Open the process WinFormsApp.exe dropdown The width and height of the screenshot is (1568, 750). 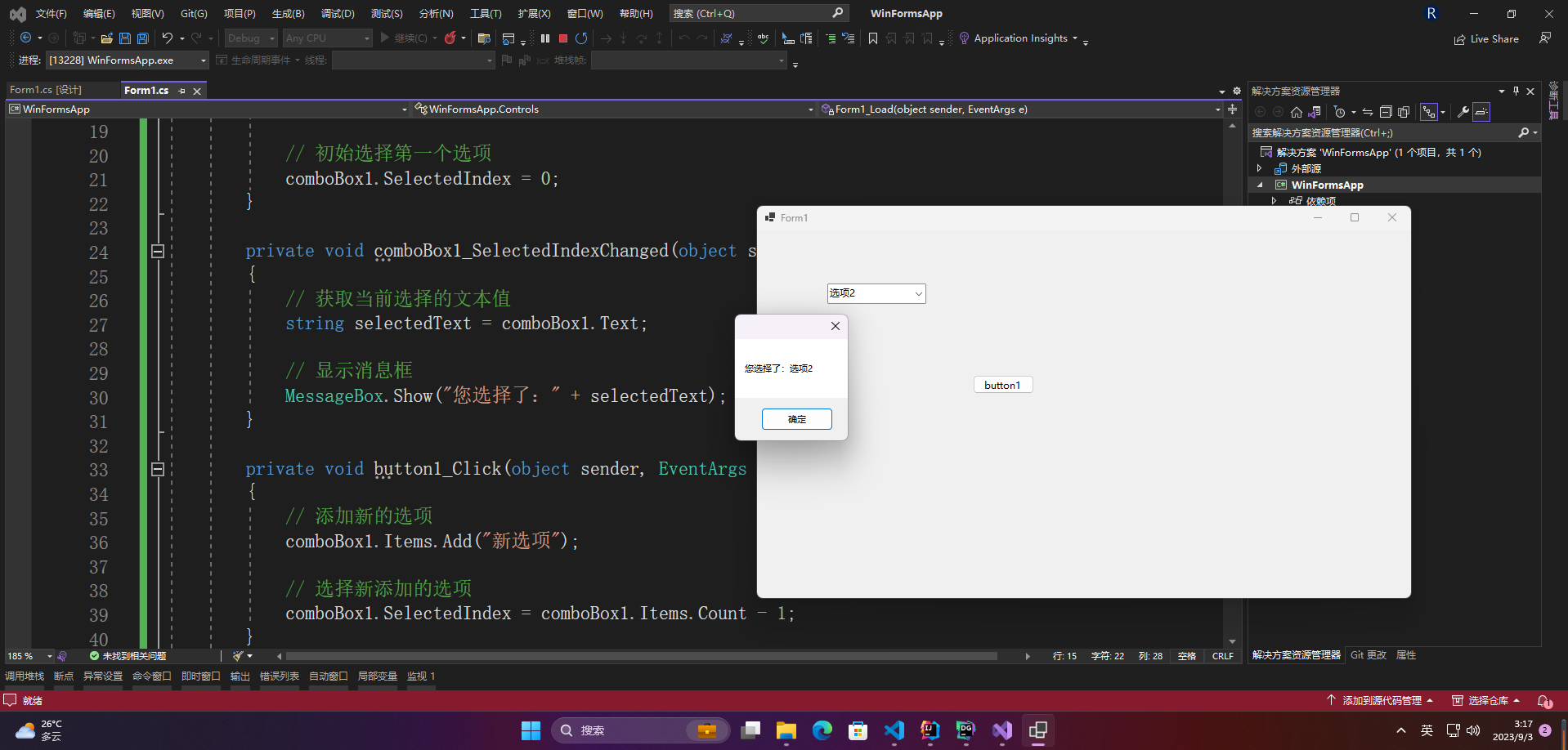pyautogui.click(x=128, y=60)
